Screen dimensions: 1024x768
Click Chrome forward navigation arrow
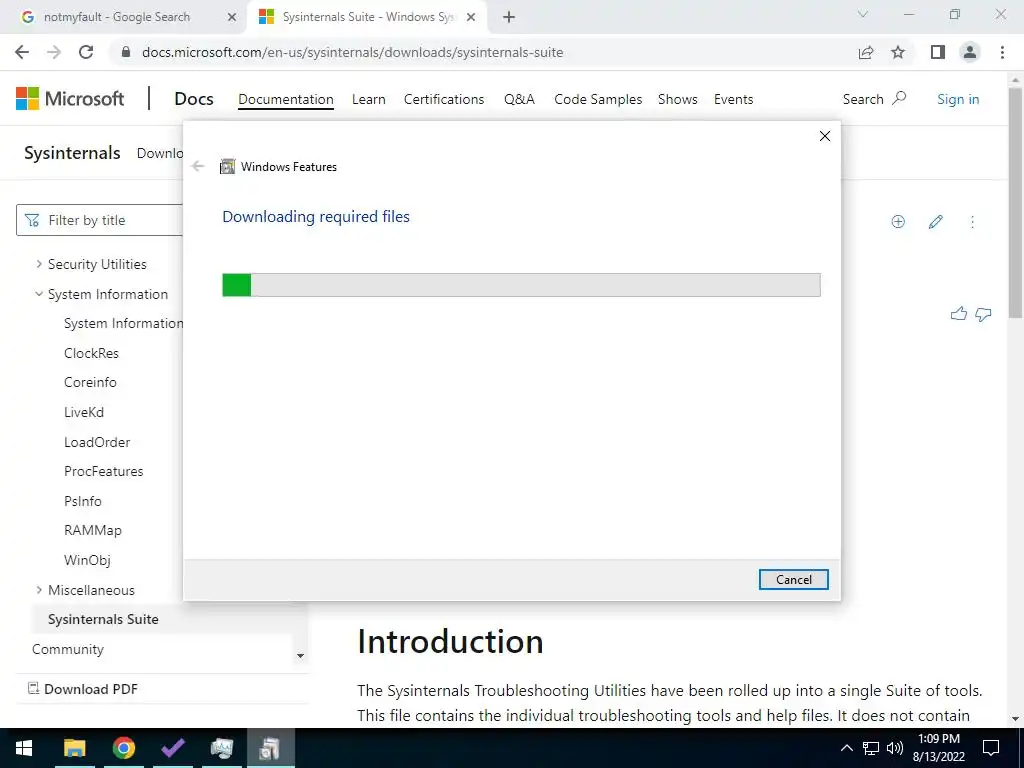point(54,52)
